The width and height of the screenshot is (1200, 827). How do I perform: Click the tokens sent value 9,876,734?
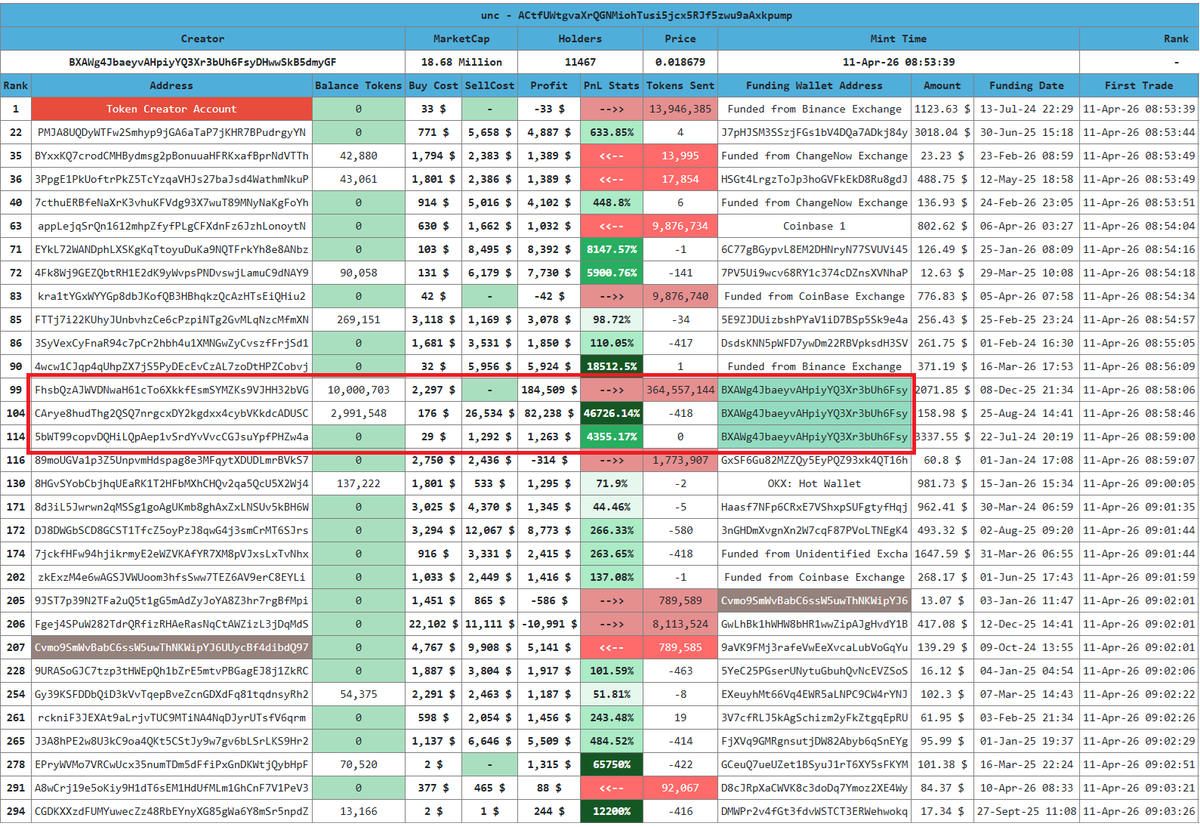click(680, 226)
